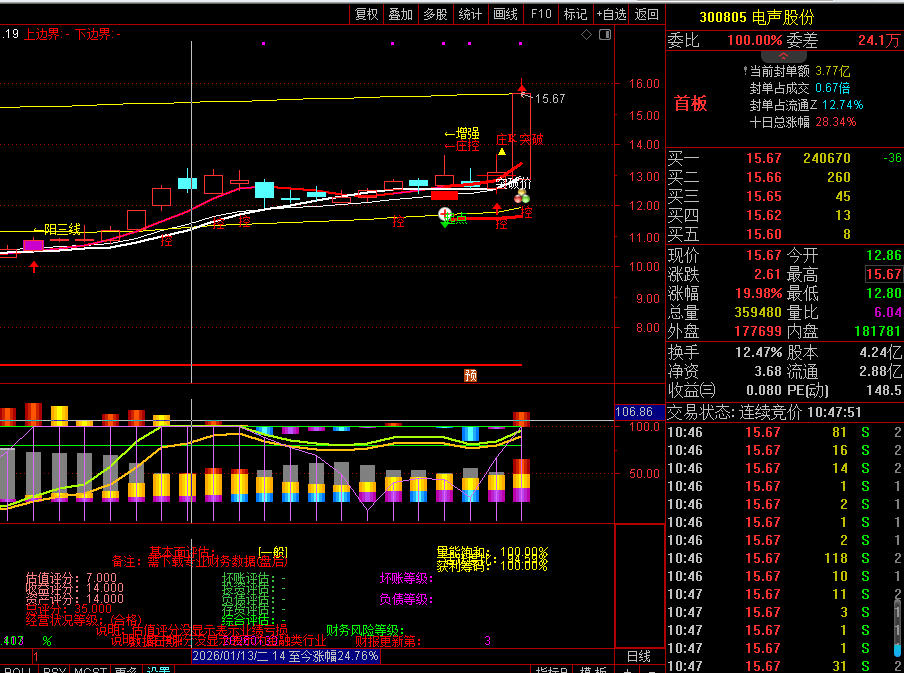Click the 300805 电声股份 stock title
This screenshot has height=673, width=904.
[x=756, y=17]
